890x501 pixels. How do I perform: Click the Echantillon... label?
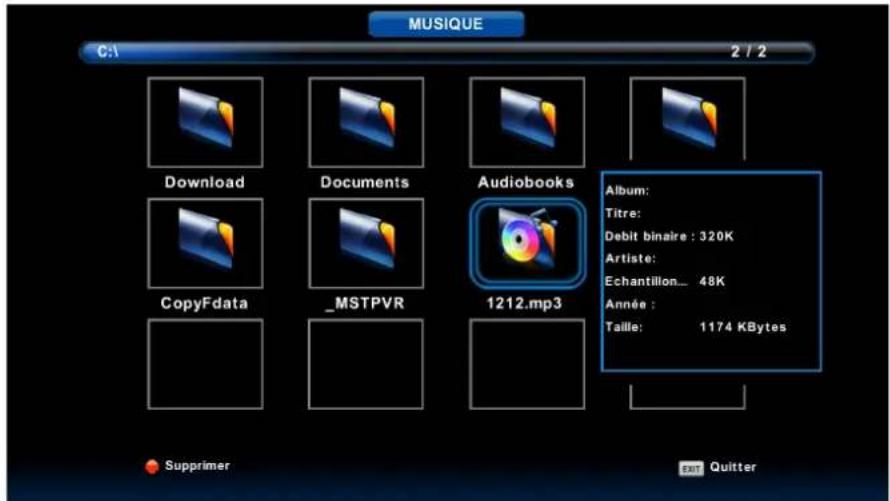646,281
